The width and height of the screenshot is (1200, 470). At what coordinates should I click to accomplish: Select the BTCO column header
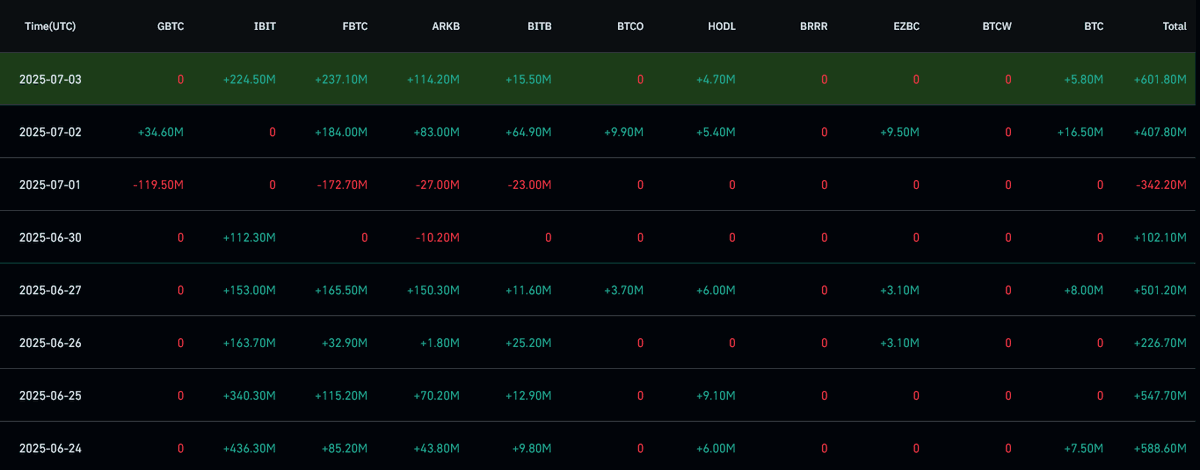(x=630, y=26)
